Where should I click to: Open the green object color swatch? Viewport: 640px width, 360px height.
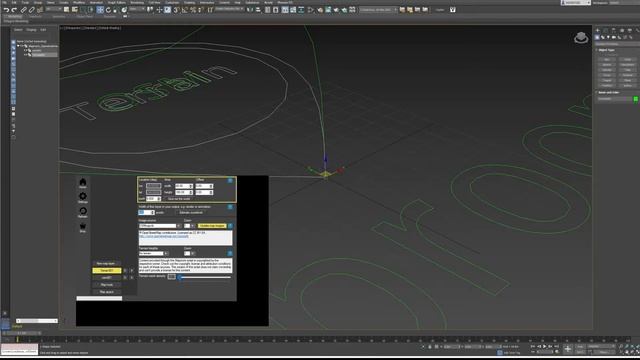pyautogui.click(x=636, y=98)
